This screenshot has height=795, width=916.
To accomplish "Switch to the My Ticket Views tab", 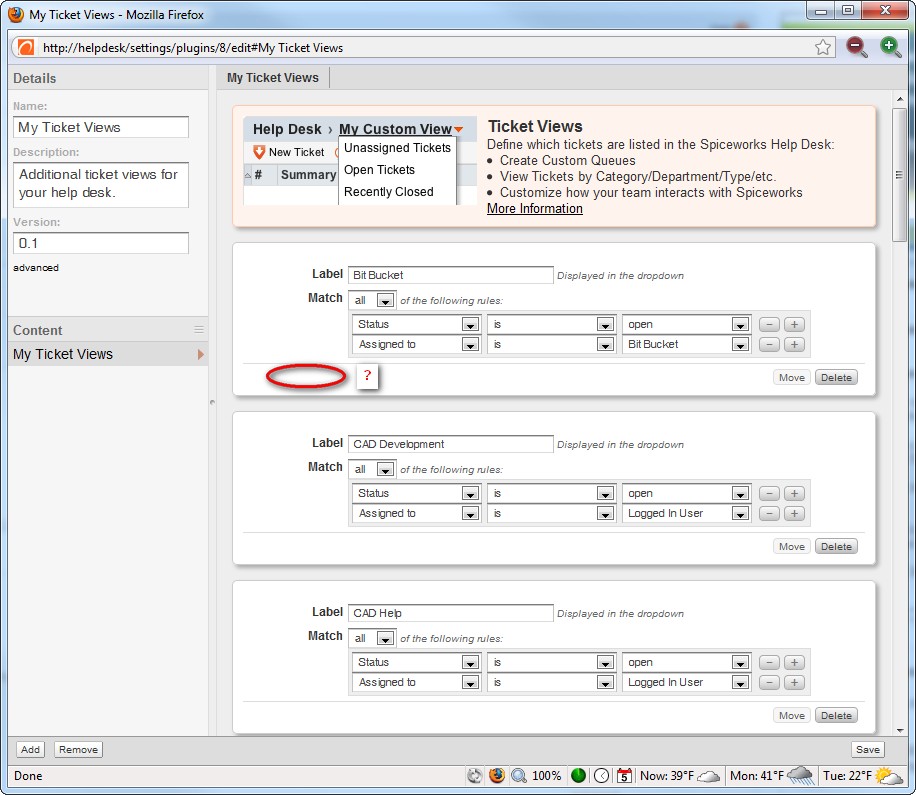I will click(272, 77).
